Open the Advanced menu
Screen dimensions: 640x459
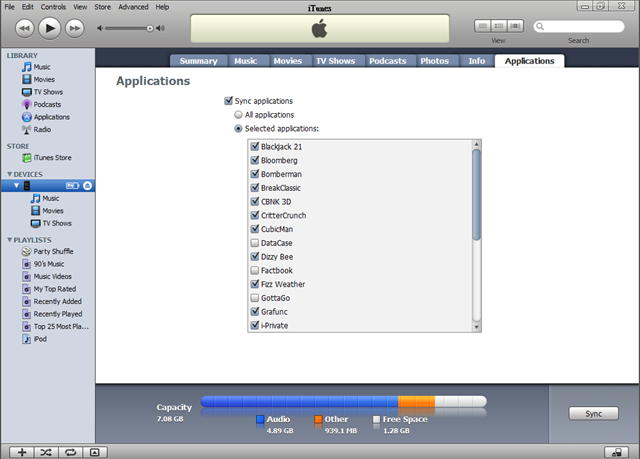click(133, 7)
